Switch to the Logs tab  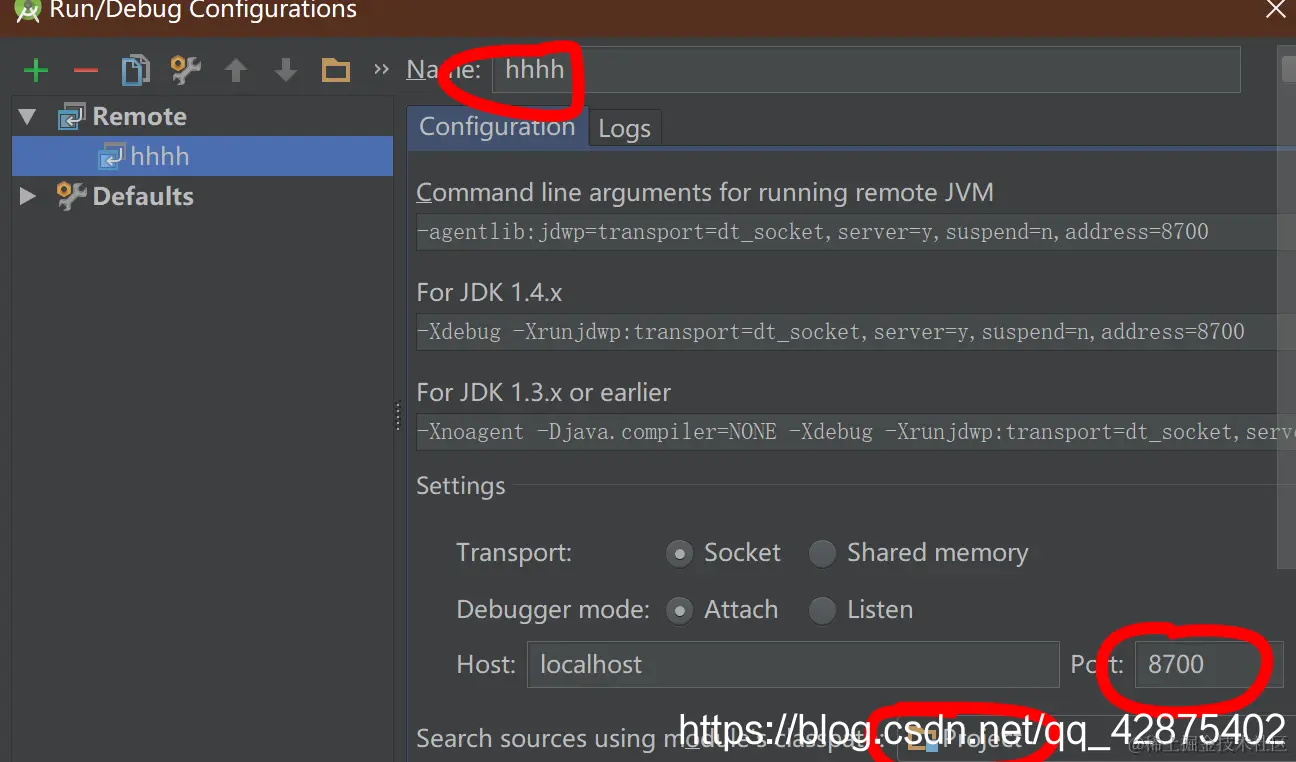[x=624, y=128]
